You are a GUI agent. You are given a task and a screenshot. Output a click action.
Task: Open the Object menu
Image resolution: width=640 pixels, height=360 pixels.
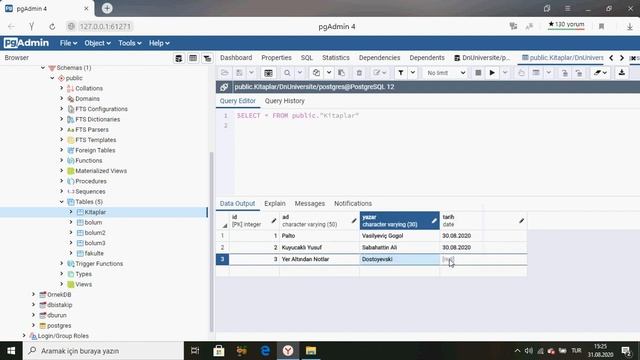[98, 43]
